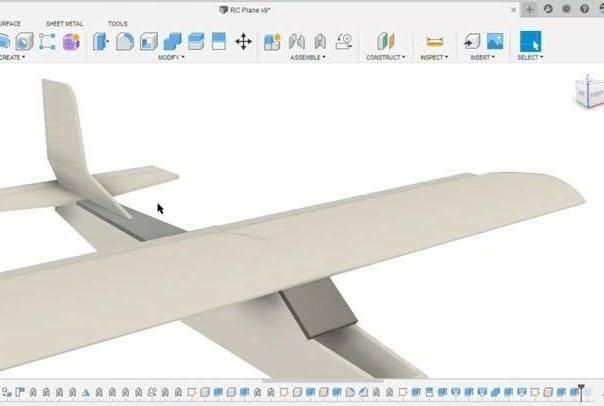
Task: Open the MODIFY dropdown
Action: coord(171,57)
